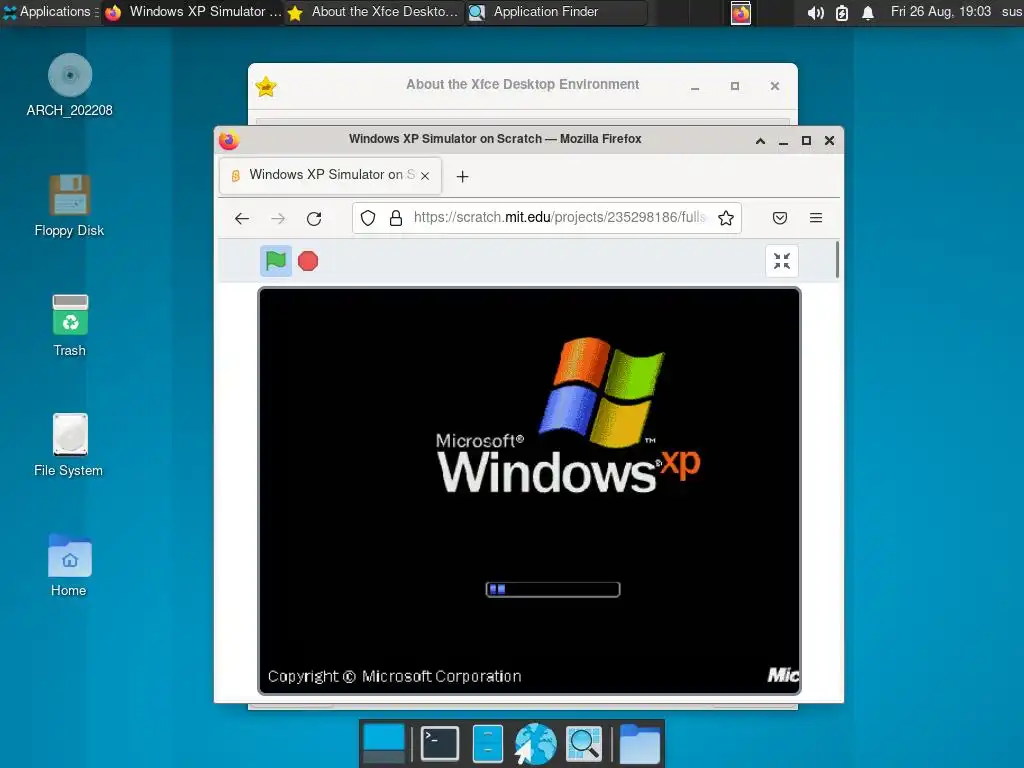Switch to About the Xfce Desktop taskbar button
This screenshot has height=768, width=1024.
point(374,12)
